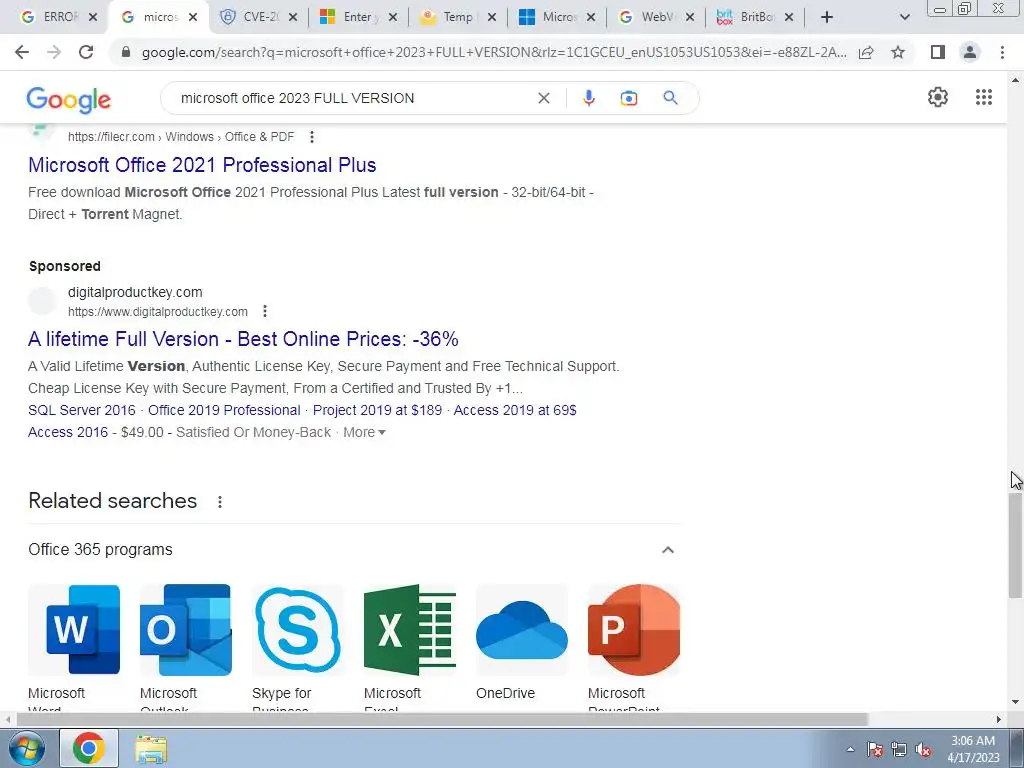Switch to the Temp tab
The height and width of the screenshot is (768, 1024).
pyautogui.click(x=455, y=17)
